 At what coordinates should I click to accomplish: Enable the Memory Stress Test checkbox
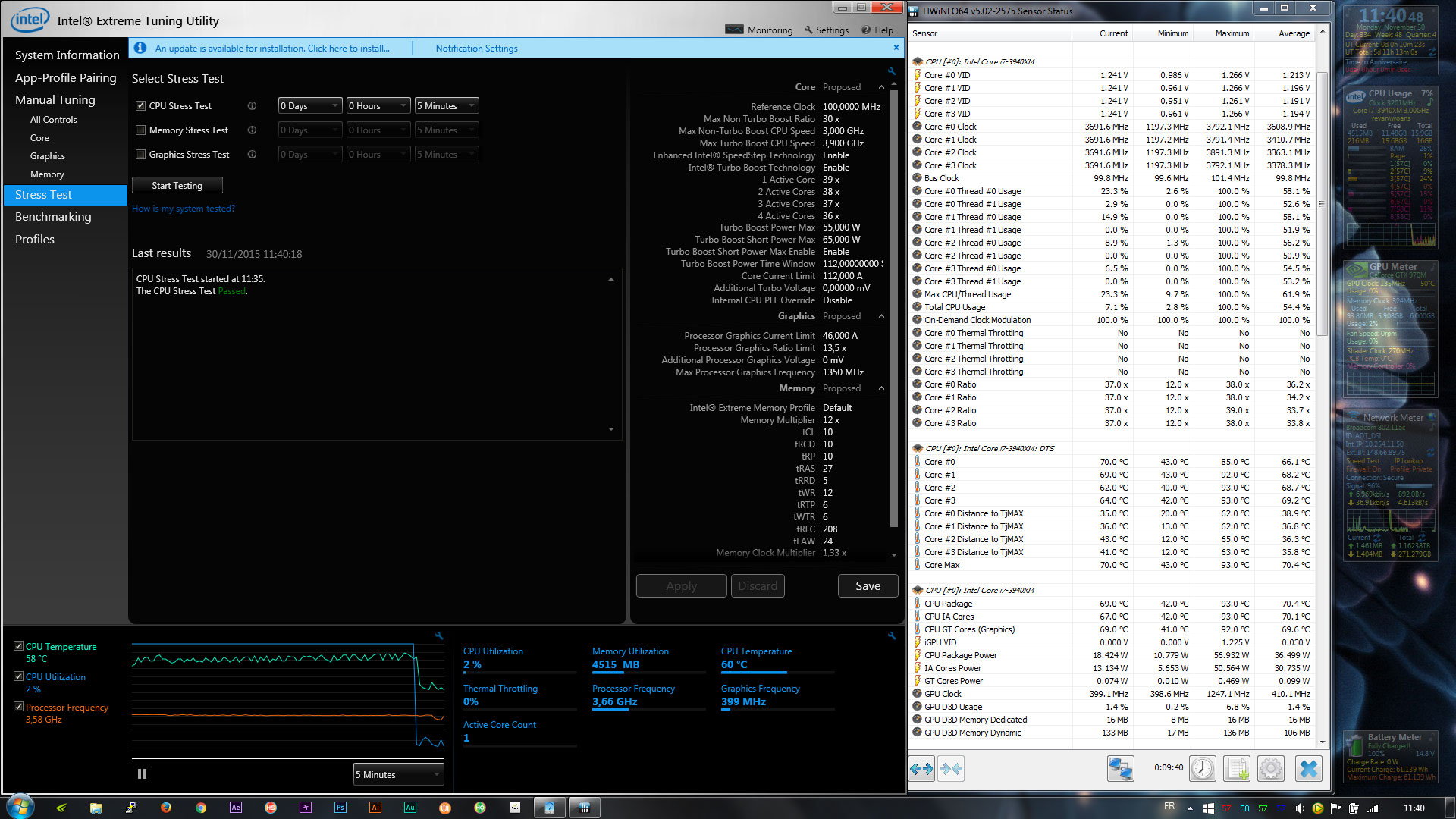(x=140, y=130)
